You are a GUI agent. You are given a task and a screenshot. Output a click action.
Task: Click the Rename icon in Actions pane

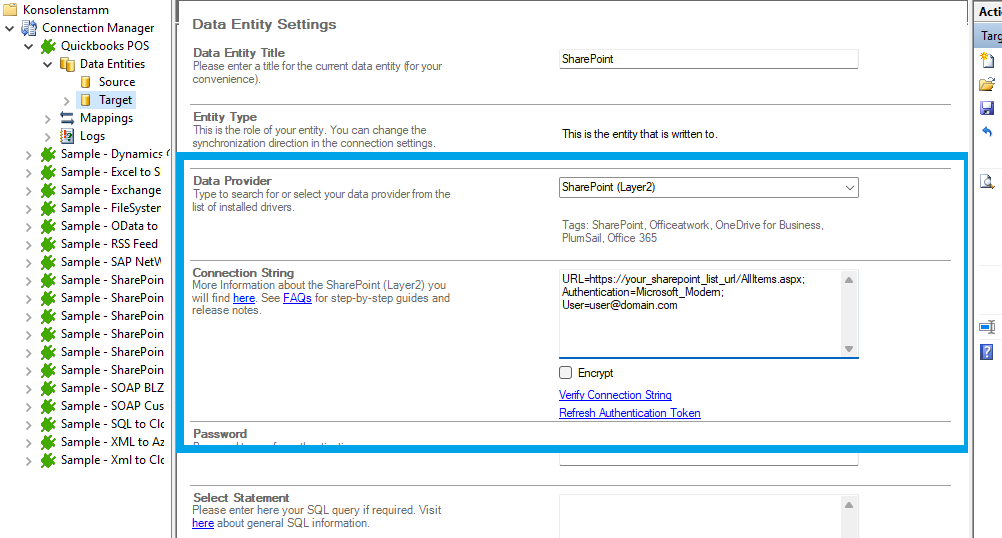tap(987, 327)
